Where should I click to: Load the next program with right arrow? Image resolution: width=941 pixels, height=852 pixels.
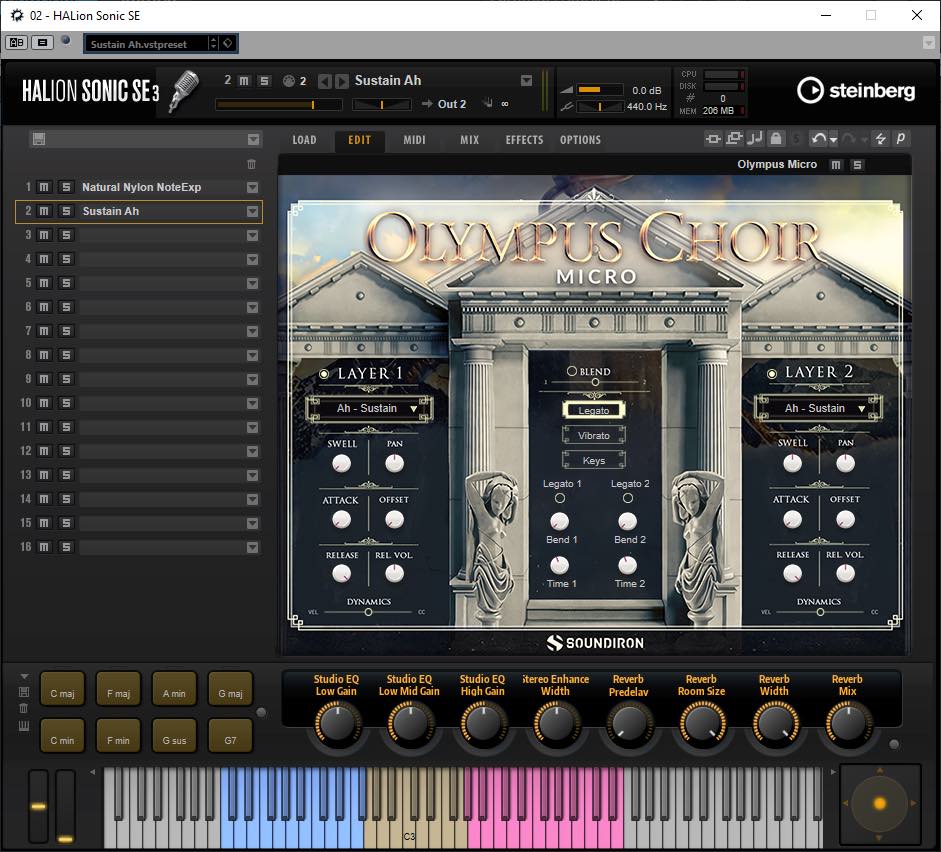coord(341,81)
